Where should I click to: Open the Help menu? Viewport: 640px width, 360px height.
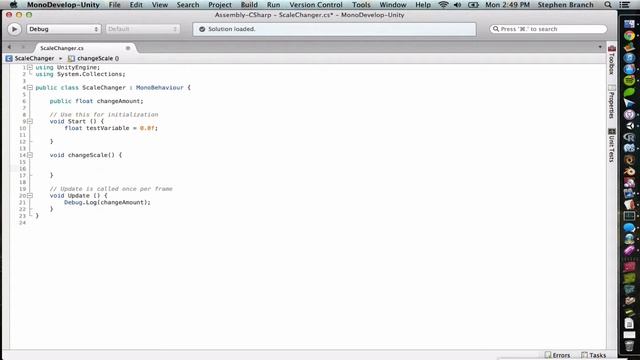click(423, 5)
